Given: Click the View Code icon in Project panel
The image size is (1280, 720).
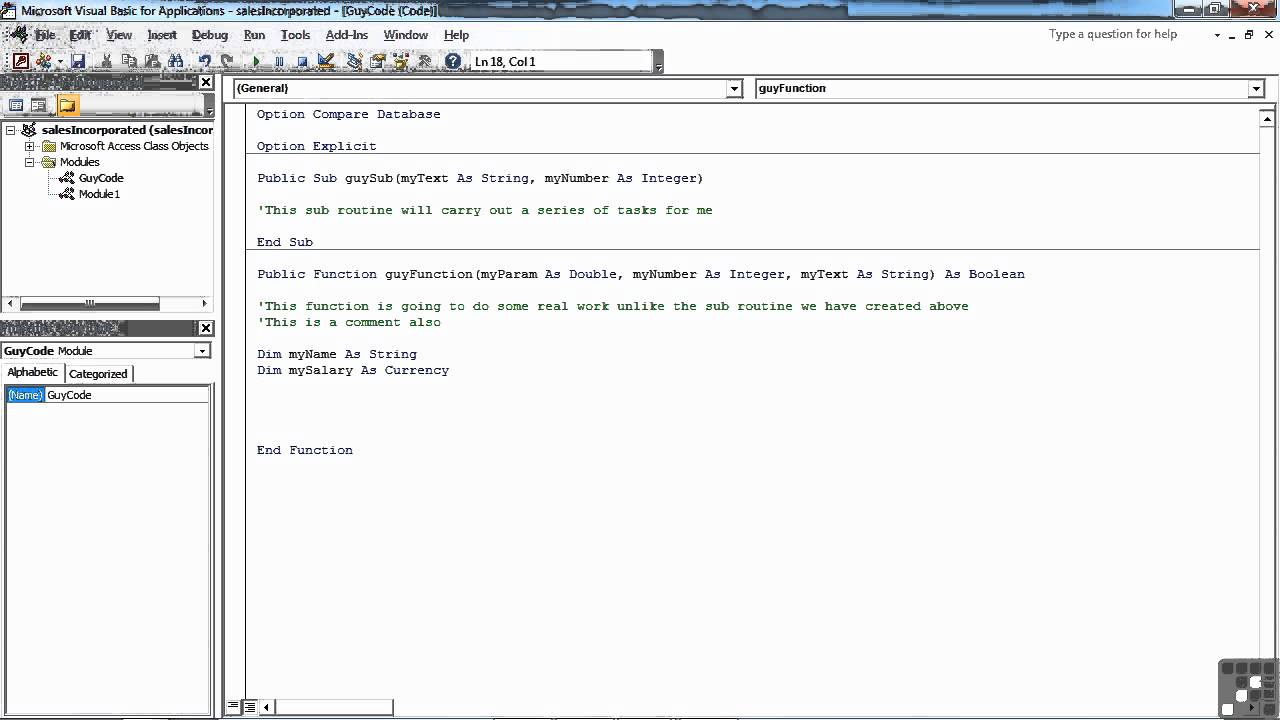Looking at the screenshot, I should click(x=16, y=105).
